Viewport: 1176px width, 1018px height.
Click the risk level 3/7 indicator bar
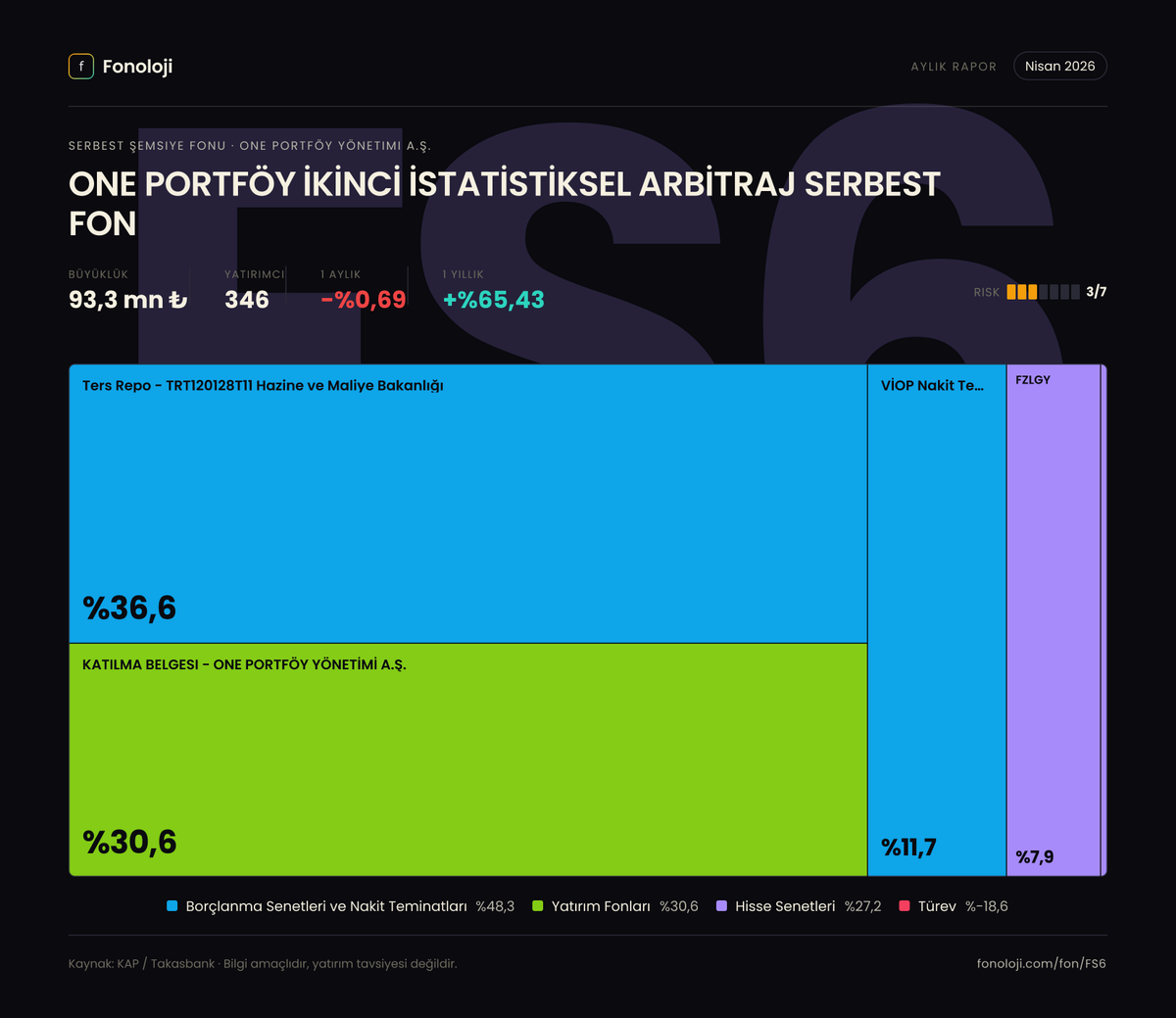click(1043, 292)
